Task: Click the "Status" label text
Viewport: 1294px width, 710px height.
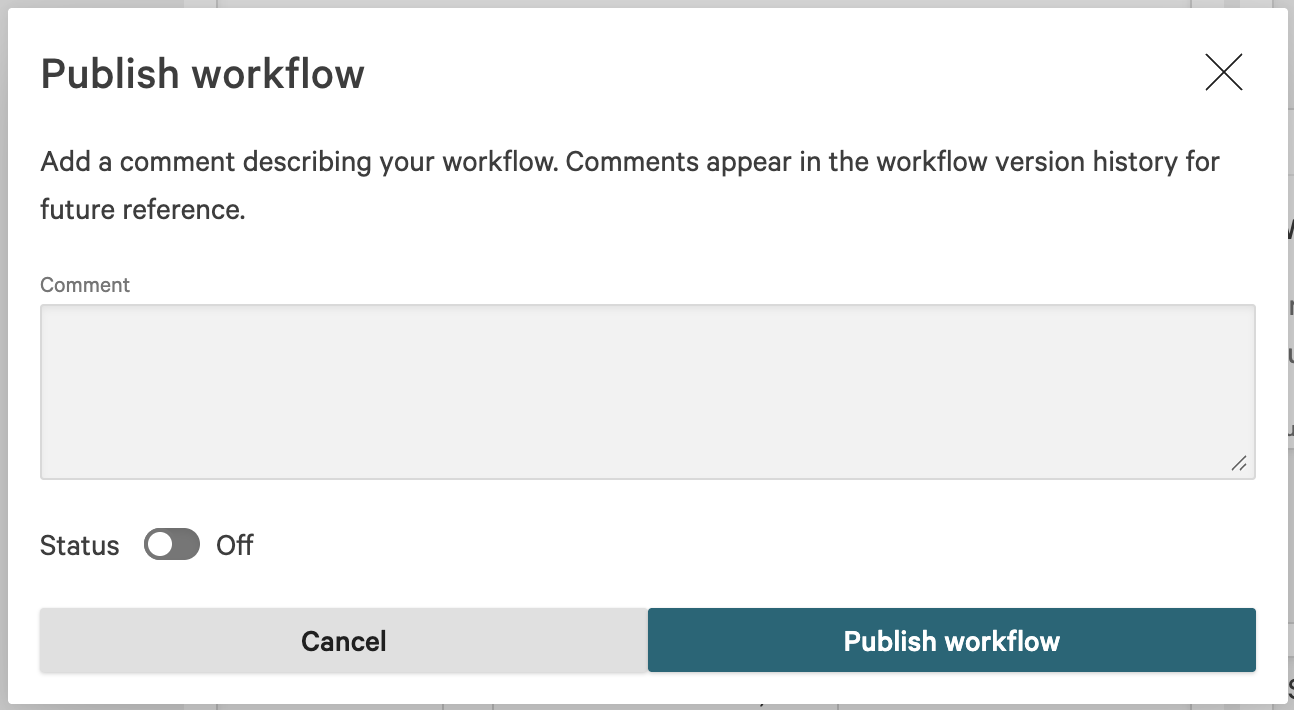Action: [80, 546]
